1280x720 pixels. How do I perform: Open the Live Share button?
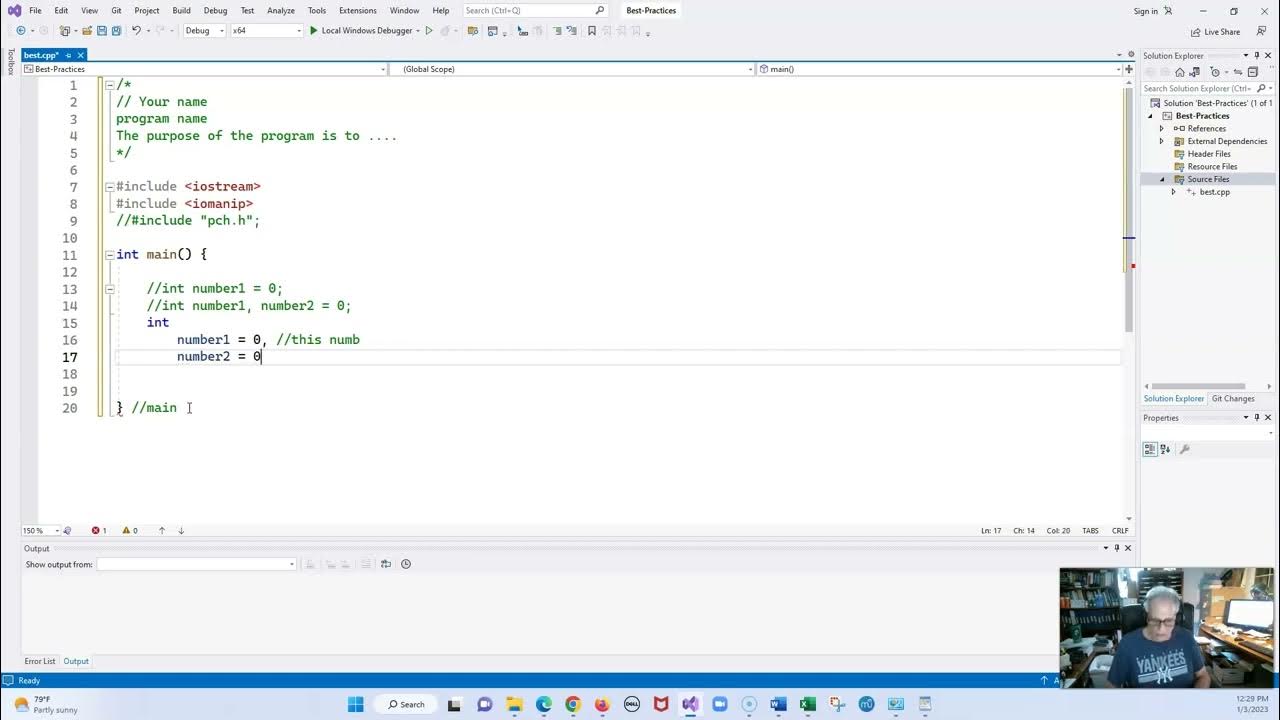1215,32
